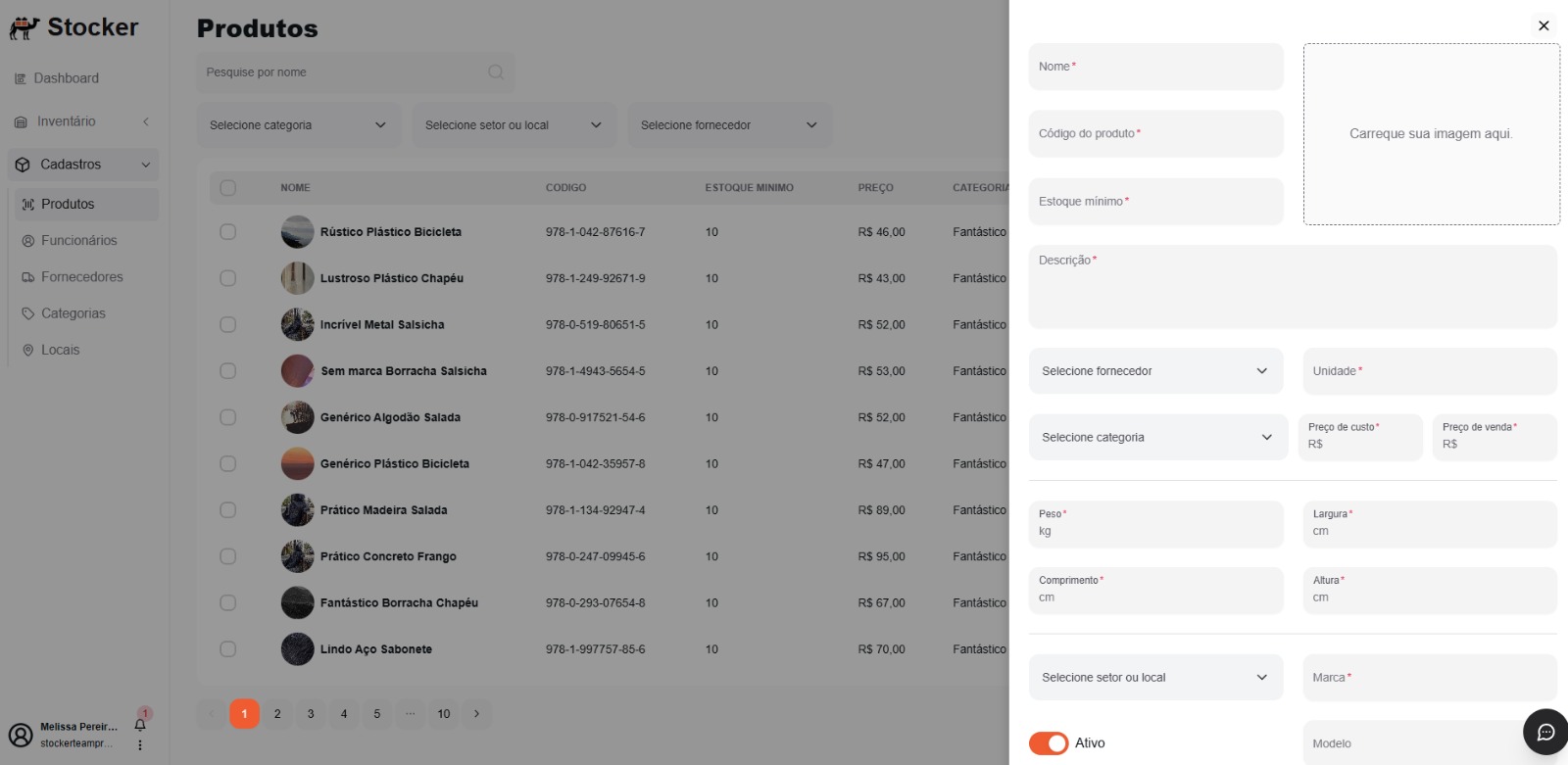Go to next page arrow

477,714
